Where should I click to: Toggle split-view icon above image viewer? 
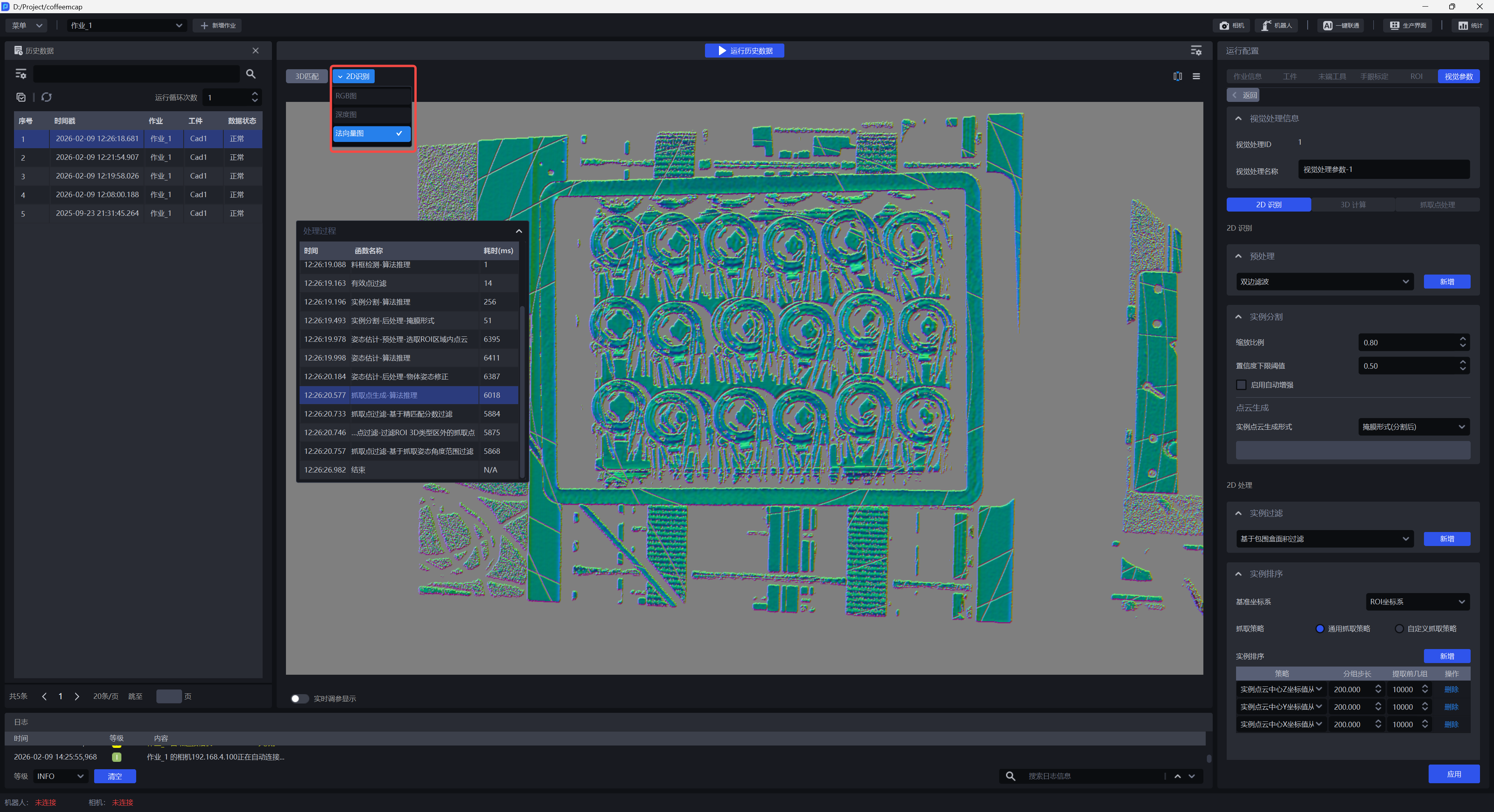[x=1177, y=77]
